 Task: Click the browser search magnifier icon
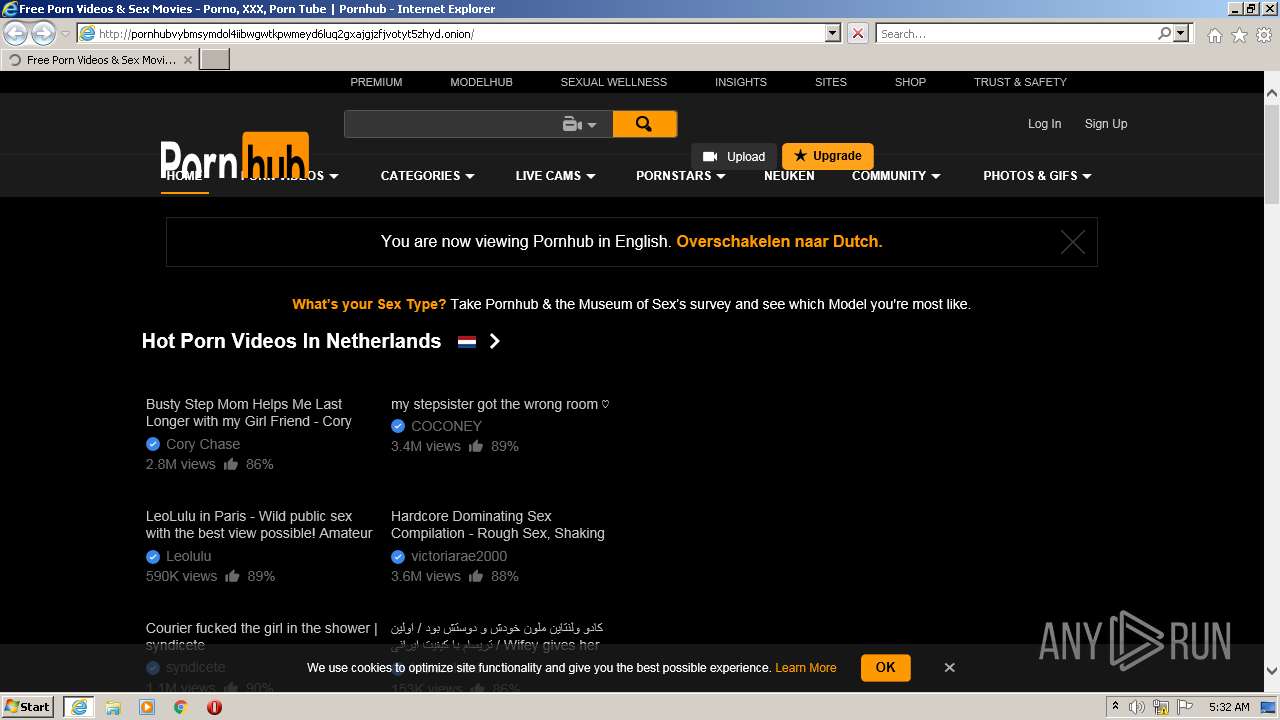click(1165, 33)
